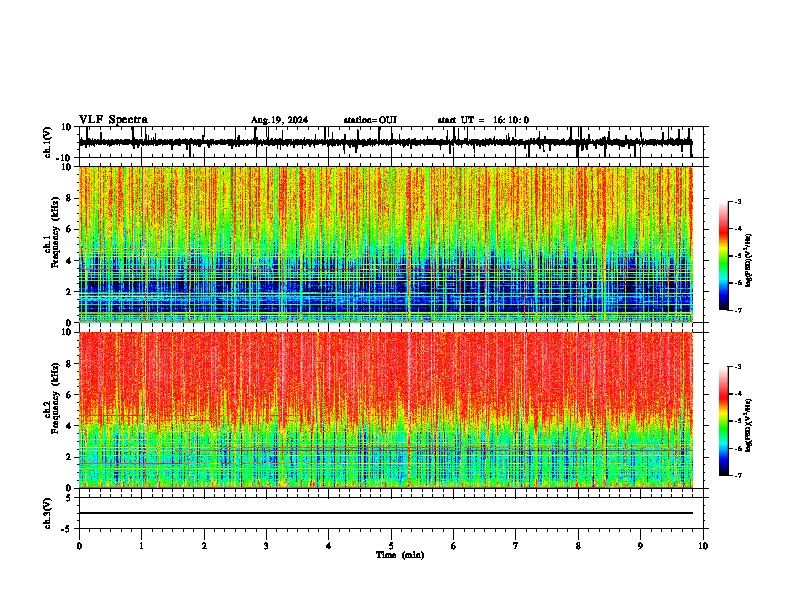This screenshot has height=612, width=792.
Task: Click the '6' kHz tick on ch.1 frequency axis
Action: tap(70, 229)
